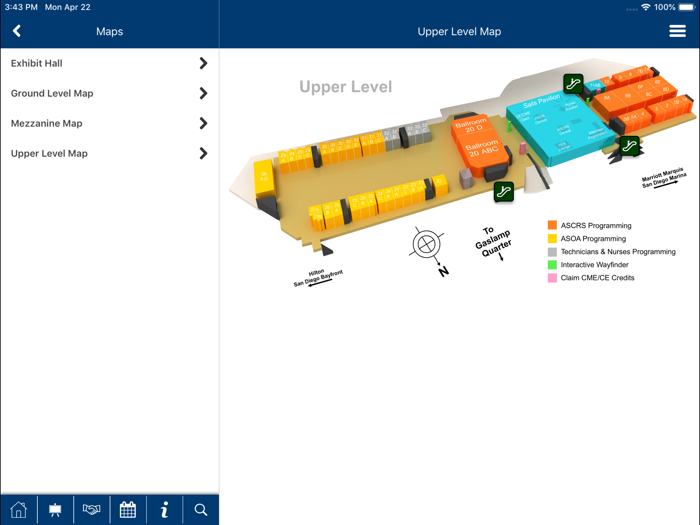Tap the escalator icon below Ballroom 20 ABC
The width and height of the screenshot is (700, 525).
click(x=504, y=191)
